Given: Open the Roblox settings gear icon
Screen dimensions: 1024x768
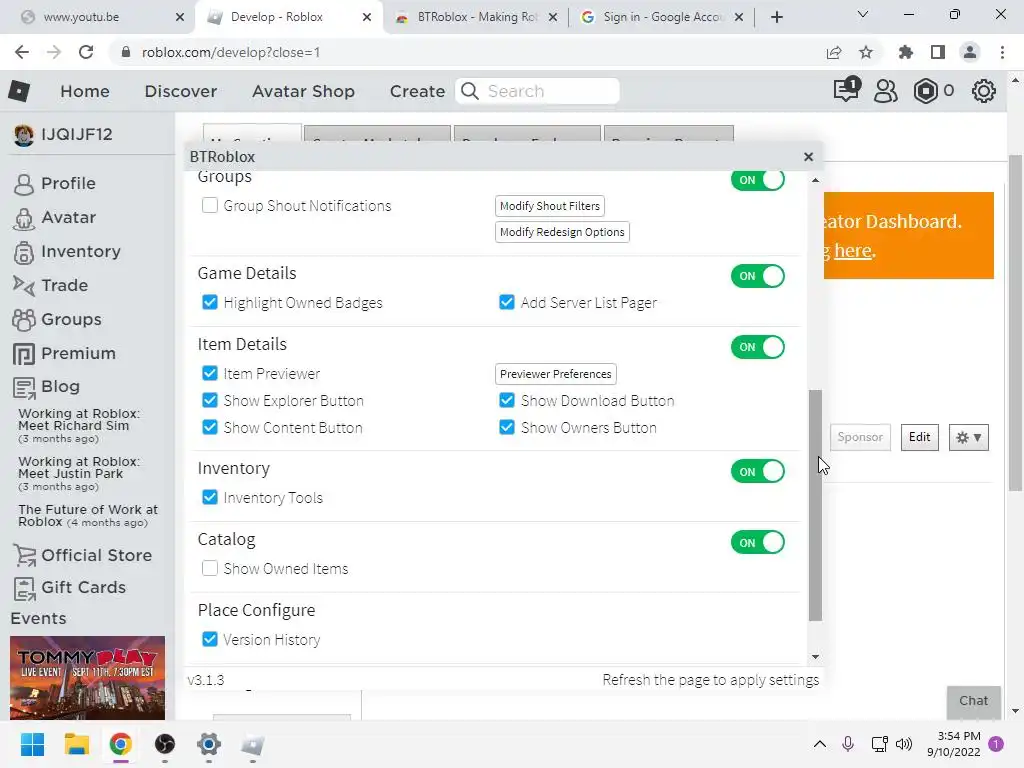Looking at the screenshot, I should [984, 91].
